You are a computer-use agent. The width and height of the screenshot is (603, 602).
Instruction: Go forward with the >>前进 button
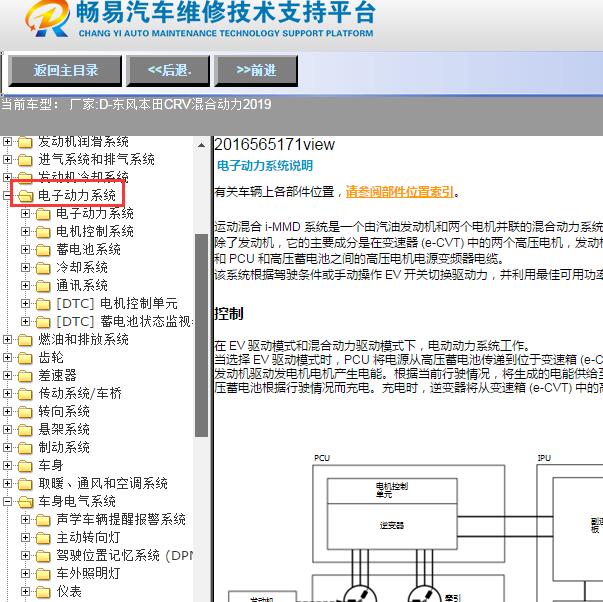click(x=256, y=70)
